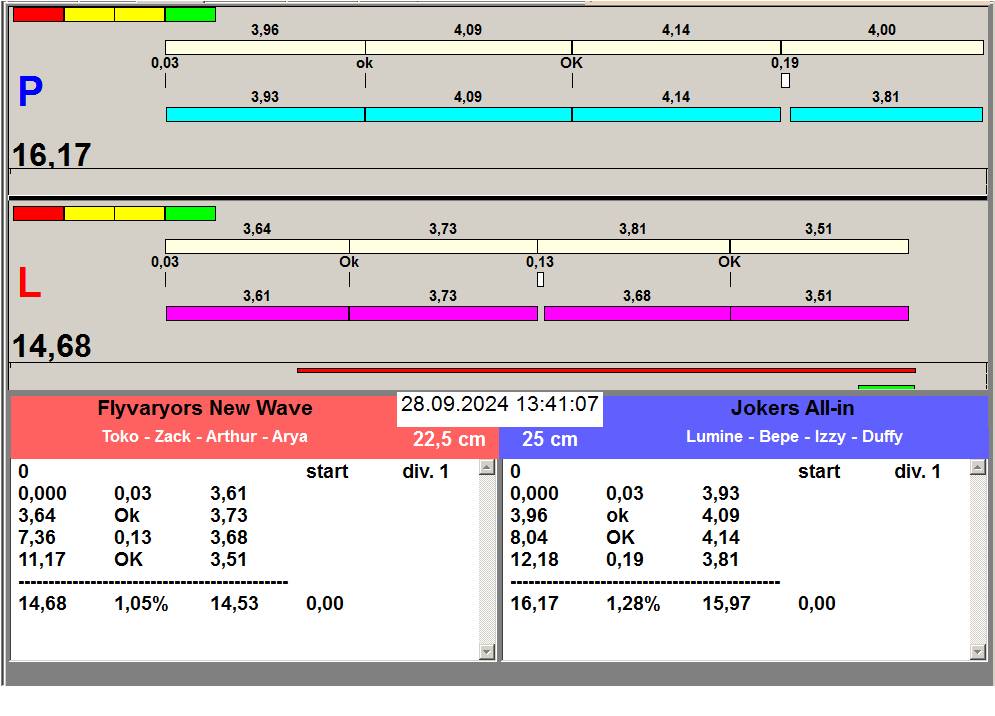
Task: Click the red light in lane P
Action: click(38, 14)
